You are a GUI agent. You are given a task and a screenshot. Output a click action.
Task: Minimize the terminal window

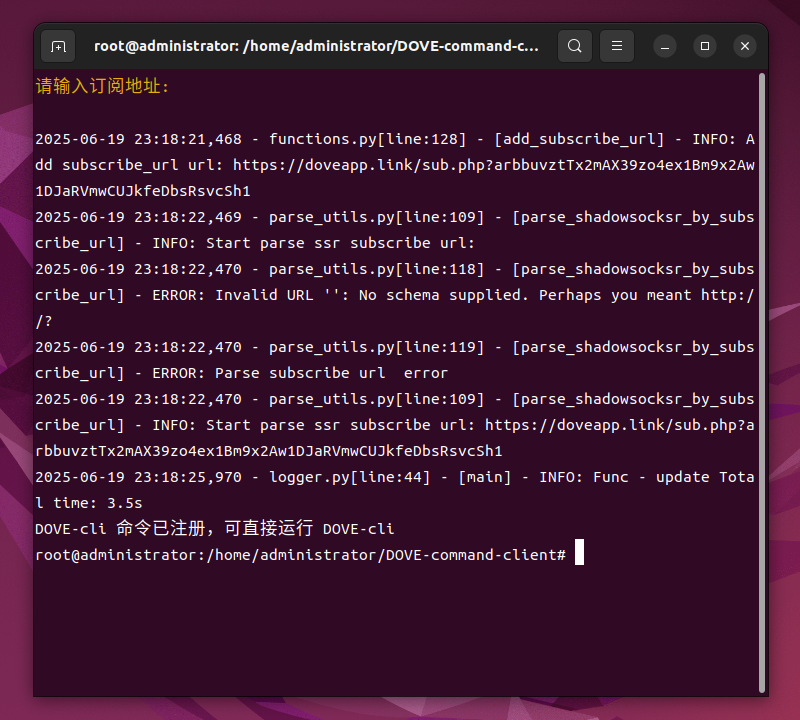click(x=666, y=46)
